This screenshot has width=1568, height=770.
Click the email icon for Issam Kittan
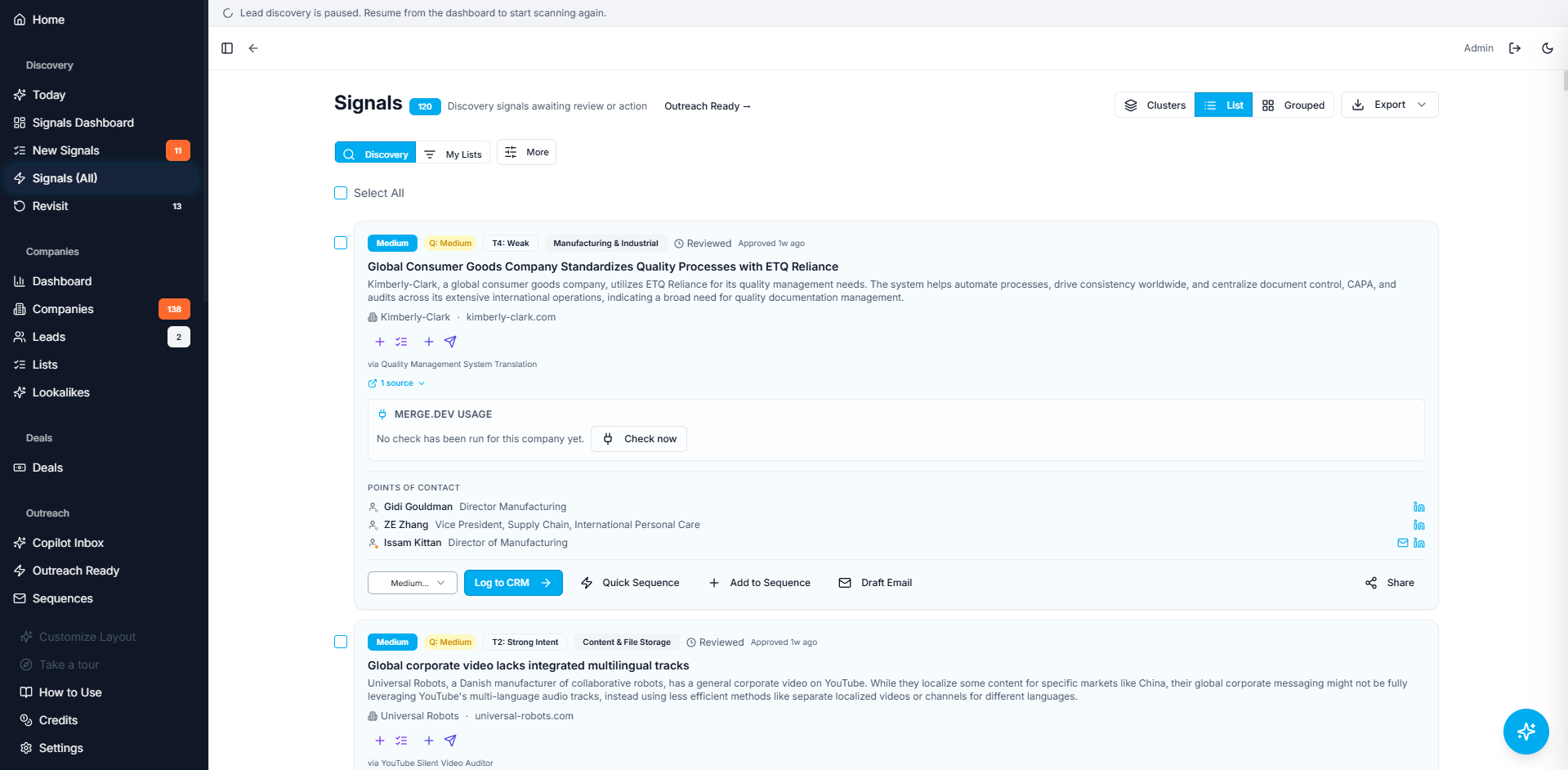click(x=1403, y=543)
